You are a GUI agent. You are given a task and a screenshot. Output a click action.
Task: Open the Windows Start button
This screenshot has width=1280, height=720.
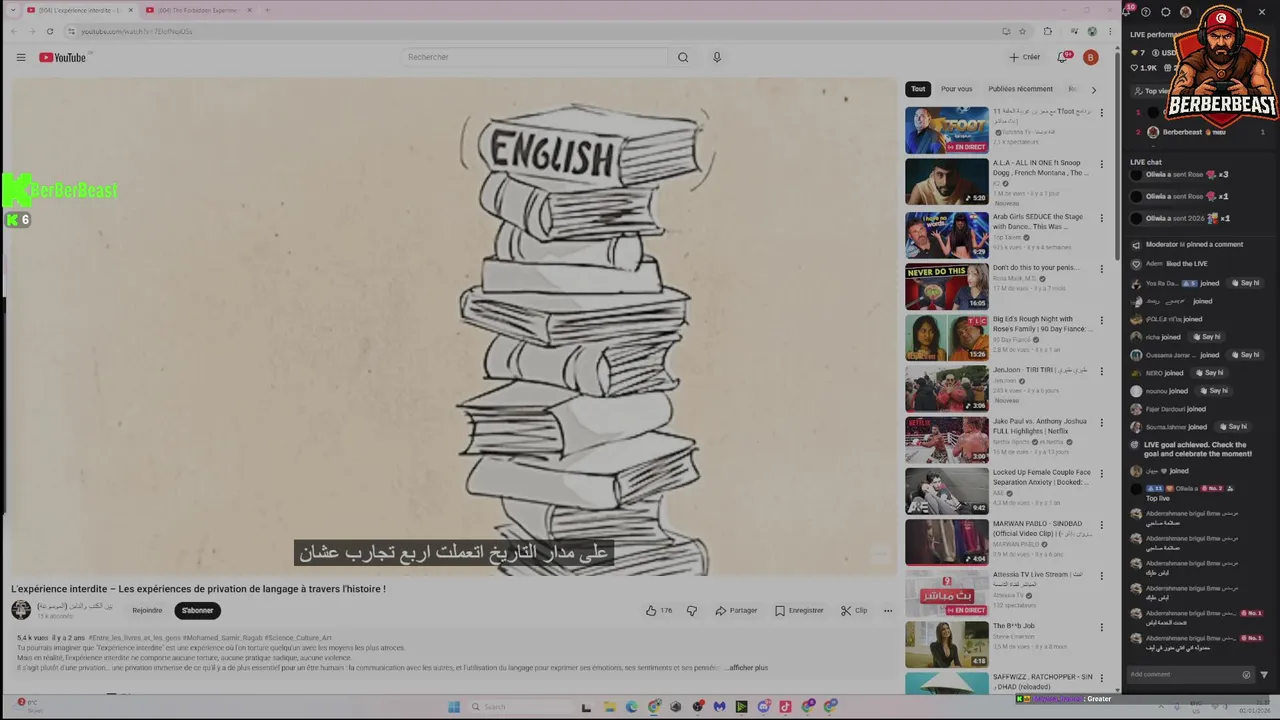point(453,707)
